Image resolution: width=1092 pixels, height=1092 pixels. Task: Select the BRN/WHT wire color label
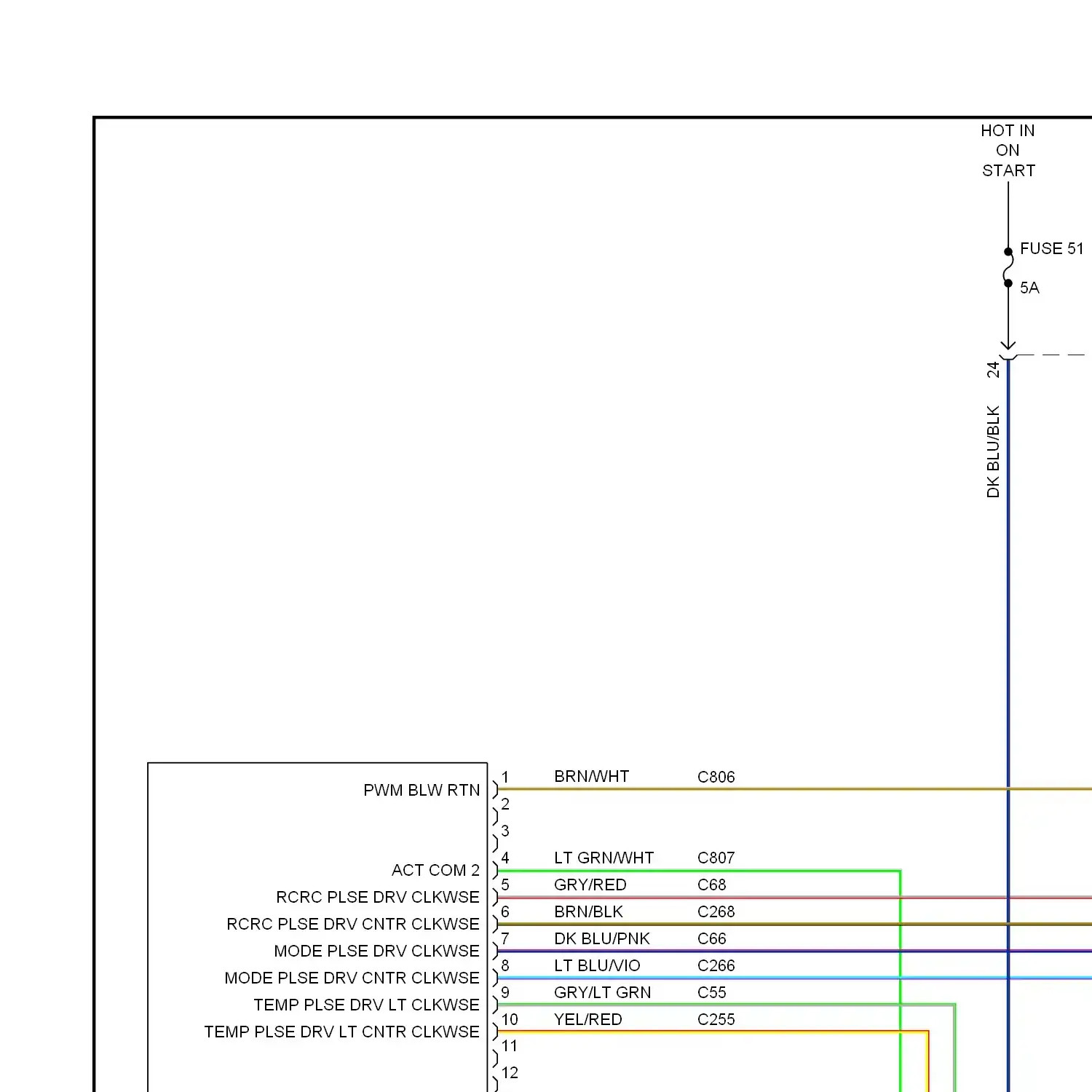(591, 777)
